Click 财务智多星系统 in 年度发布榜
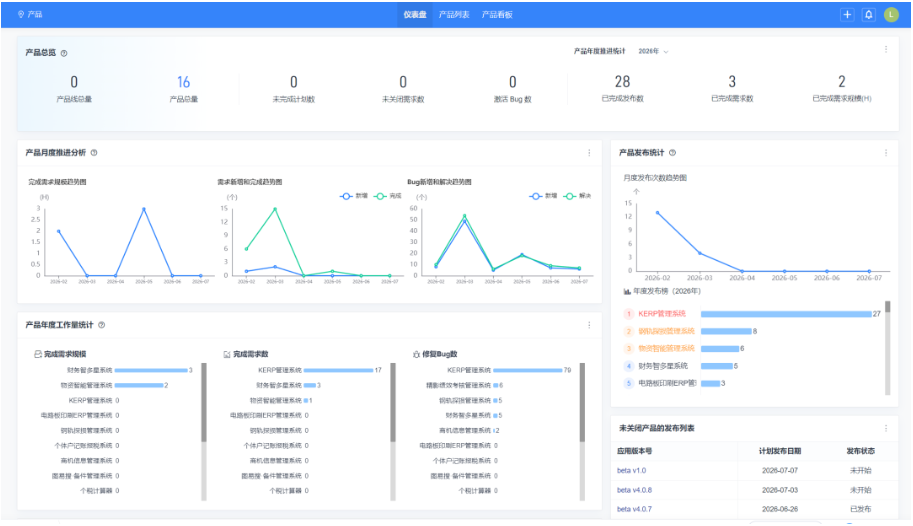 click(x=663, y=366)
